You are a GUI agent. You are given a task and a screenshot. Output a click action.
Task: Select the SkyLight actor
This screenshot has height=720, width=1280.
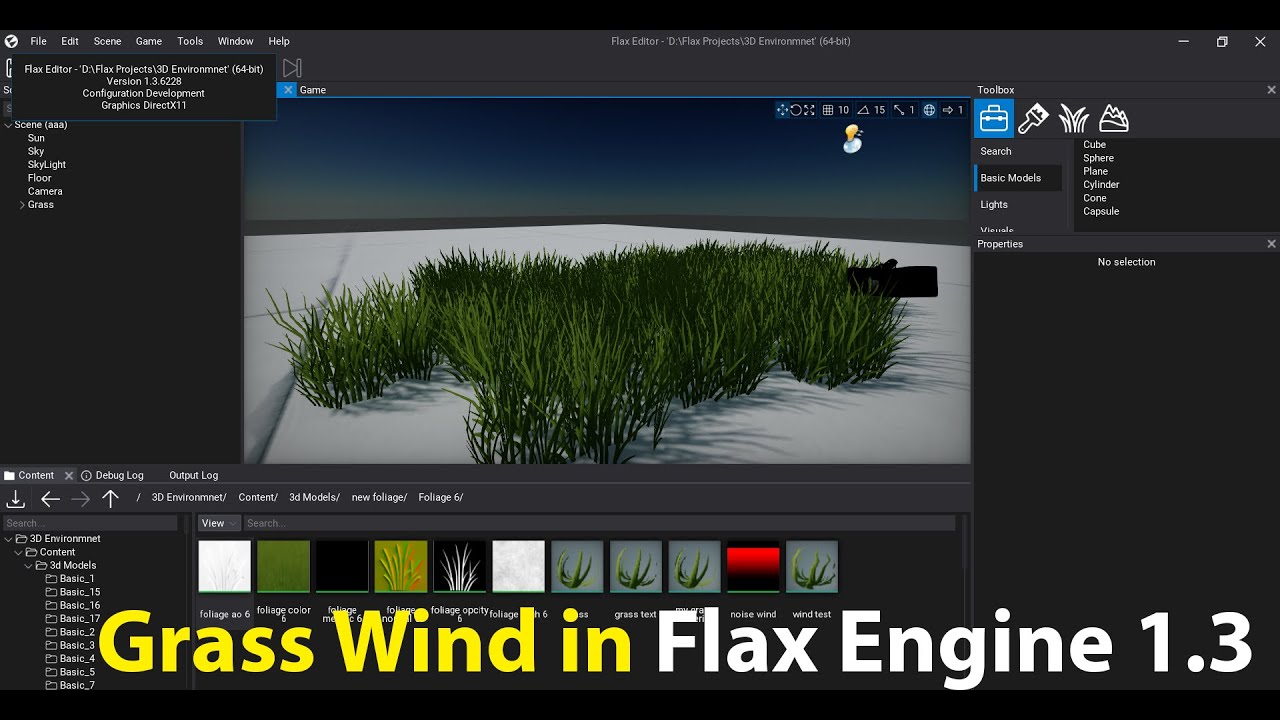tap(47, 165)
